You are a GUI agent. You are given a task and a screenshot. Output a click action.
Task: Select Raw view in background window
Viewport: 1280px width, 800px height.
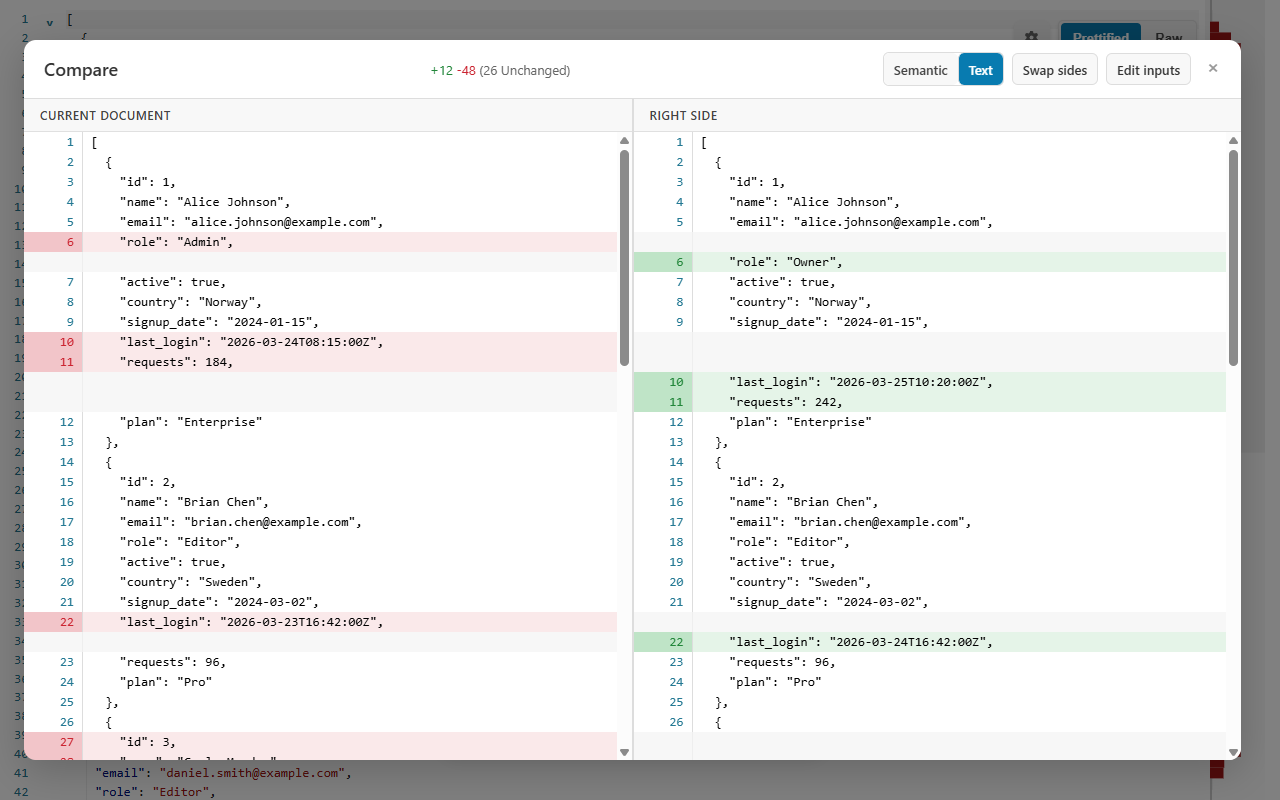pos(1169,34)
